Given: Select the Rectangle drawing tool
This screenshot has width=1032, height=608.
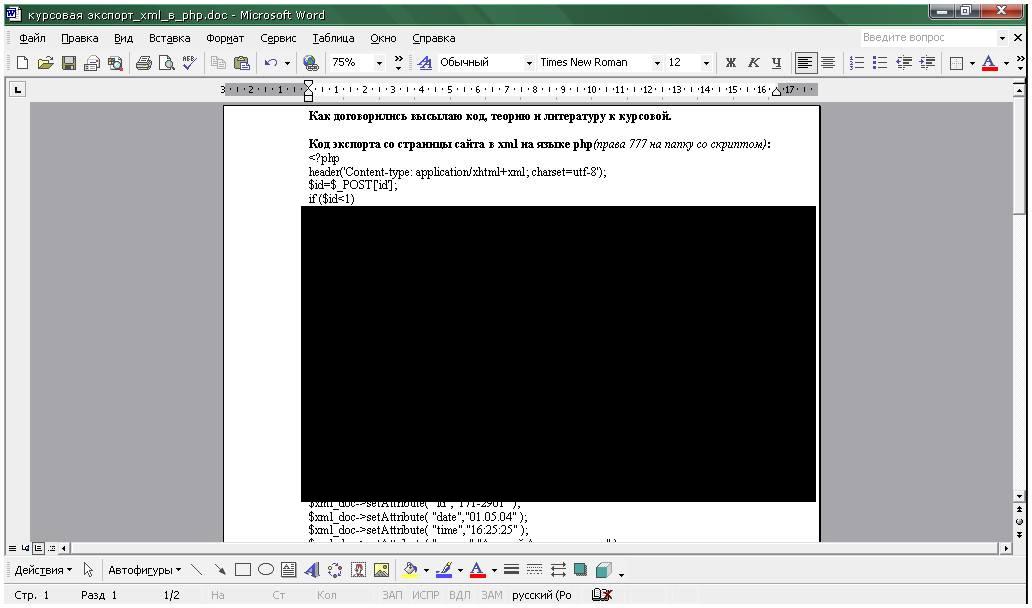Looking at the screenshot, I should point(242,571).
